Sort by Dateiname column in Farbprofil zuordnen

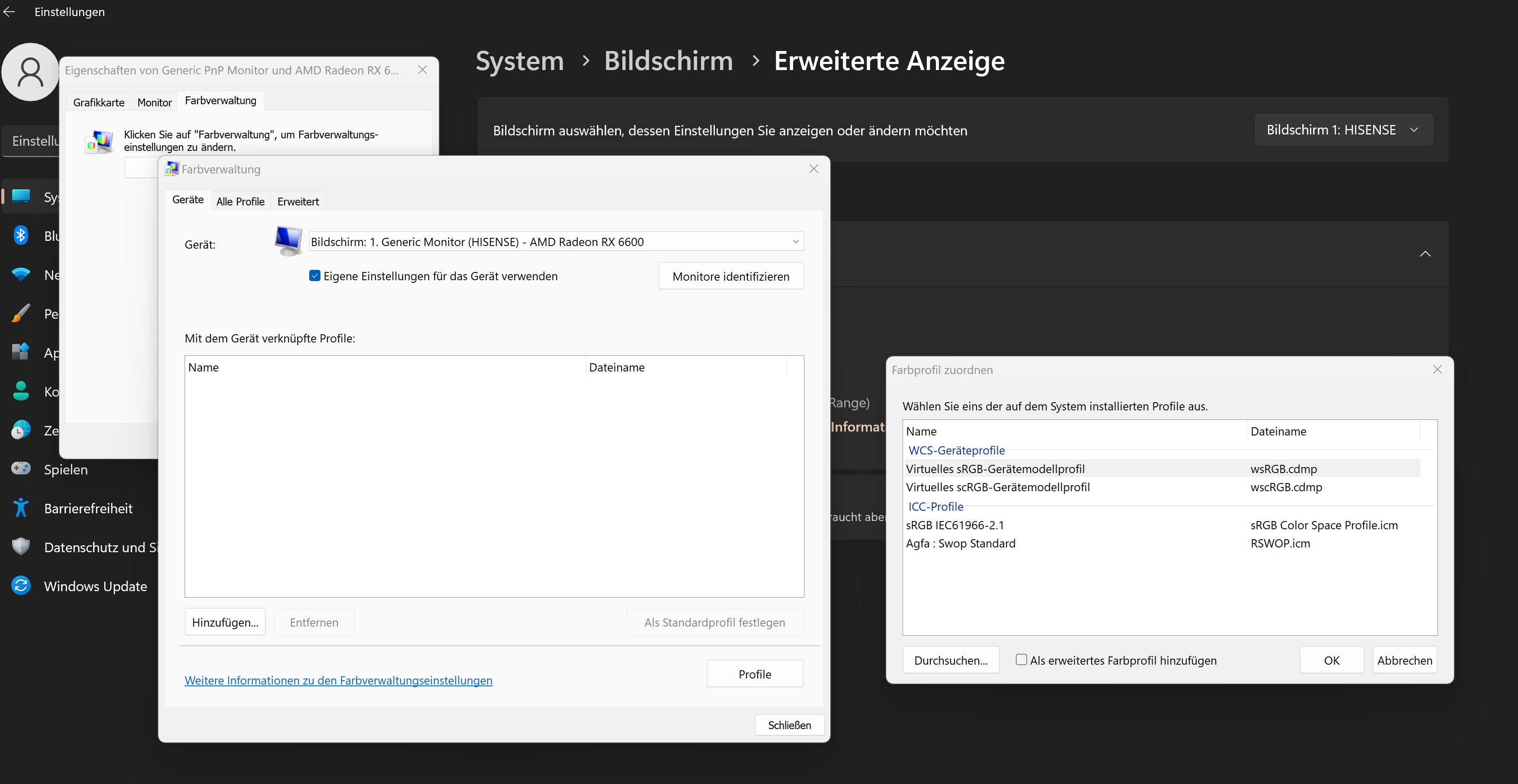1334,431
